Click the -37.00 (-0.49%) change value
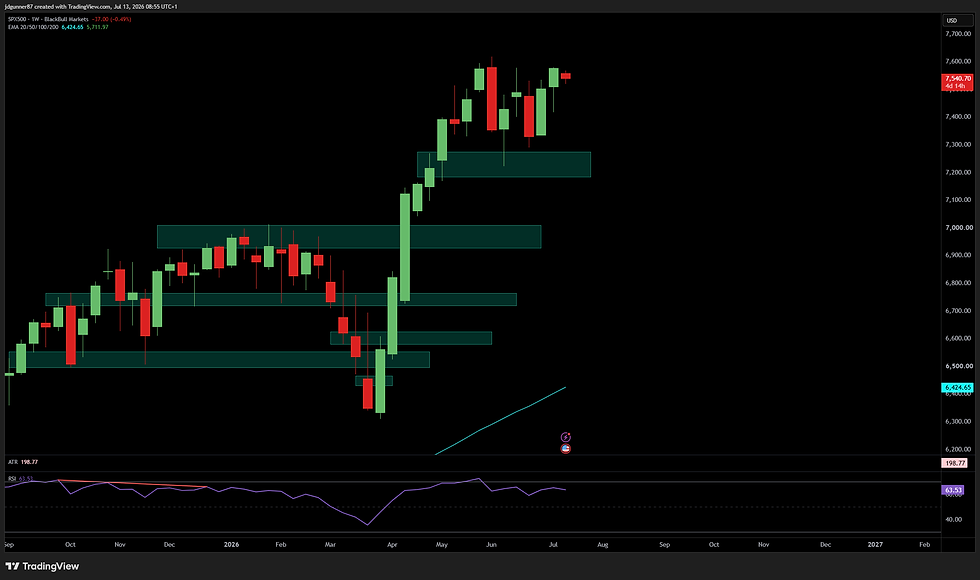The height and width of the screenshot is (580, 980). [x=111, y=19]
